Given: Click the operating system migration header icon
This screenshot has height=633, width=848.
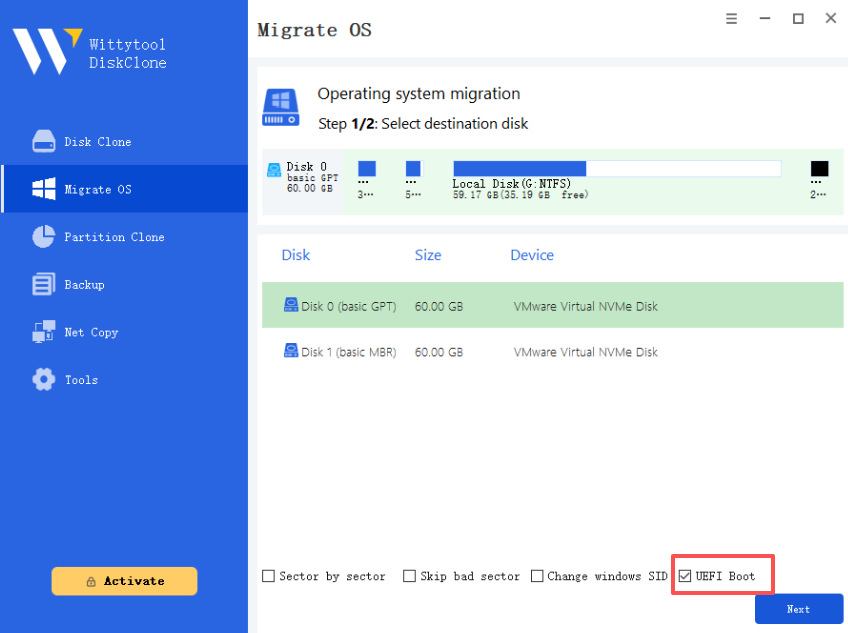Looking at the screenshot, I should point(280,107).
